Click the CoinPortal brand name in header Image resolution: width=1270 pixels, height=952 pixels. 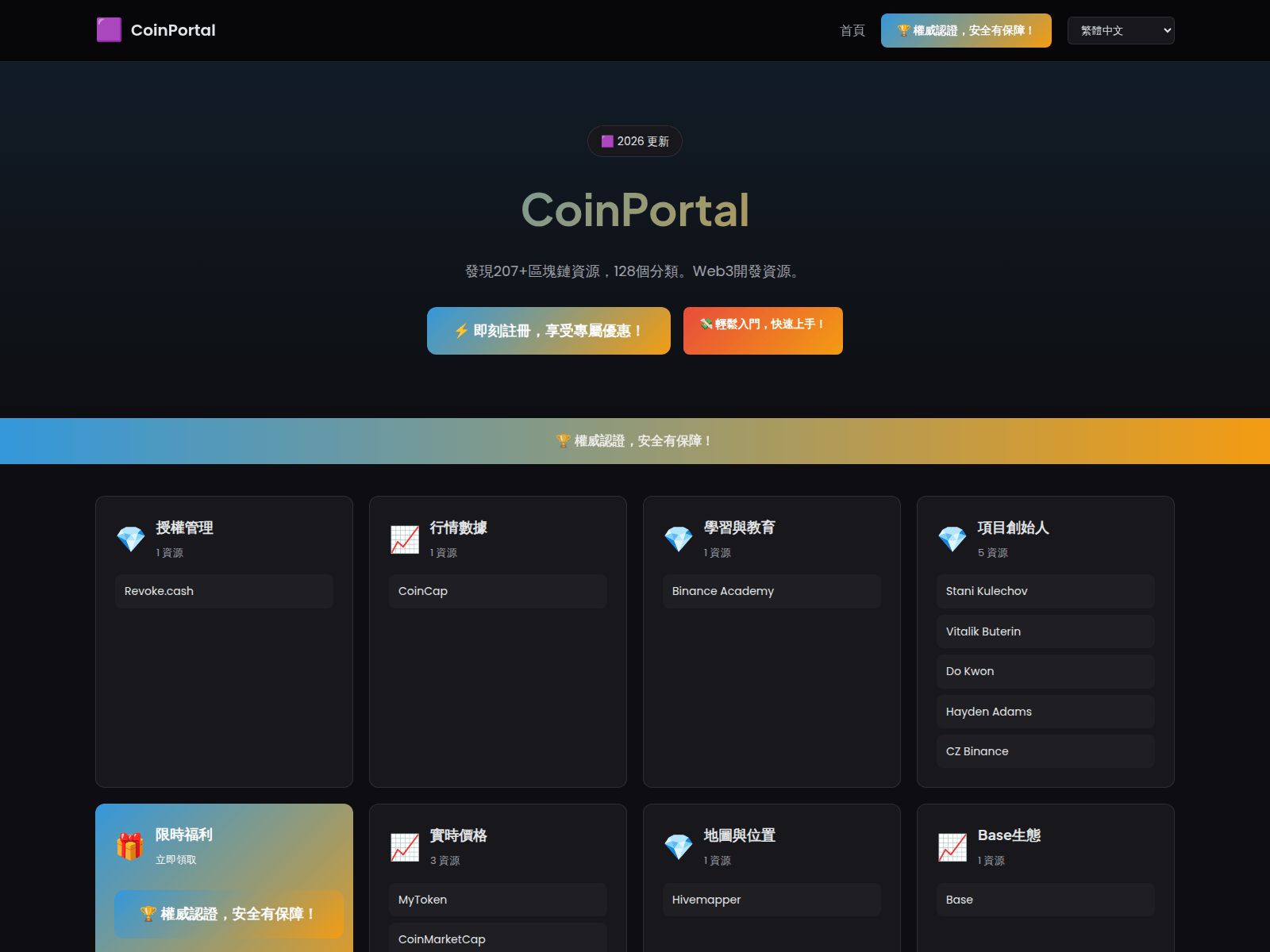tap(173, 30)
